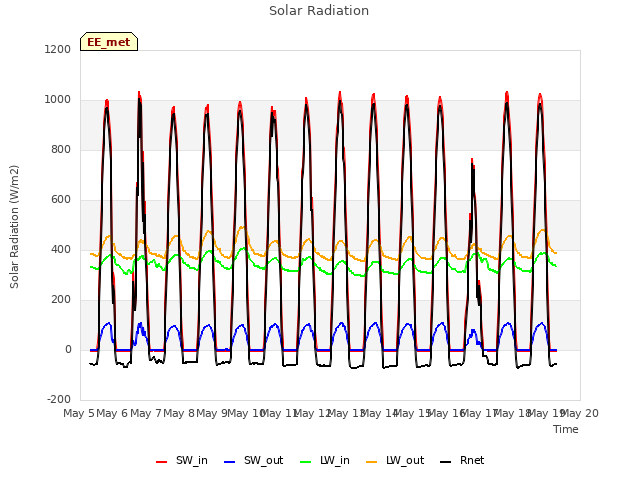Viewport: 640px width, 480px height.
Task: Click the black Rnet legend swatch
Action: 446,462
